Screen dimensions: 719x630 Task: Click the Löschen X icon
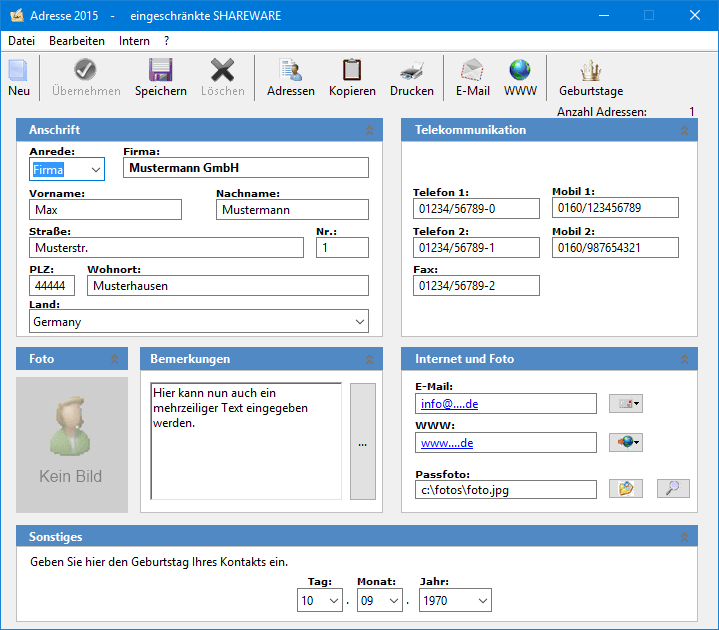222,70
